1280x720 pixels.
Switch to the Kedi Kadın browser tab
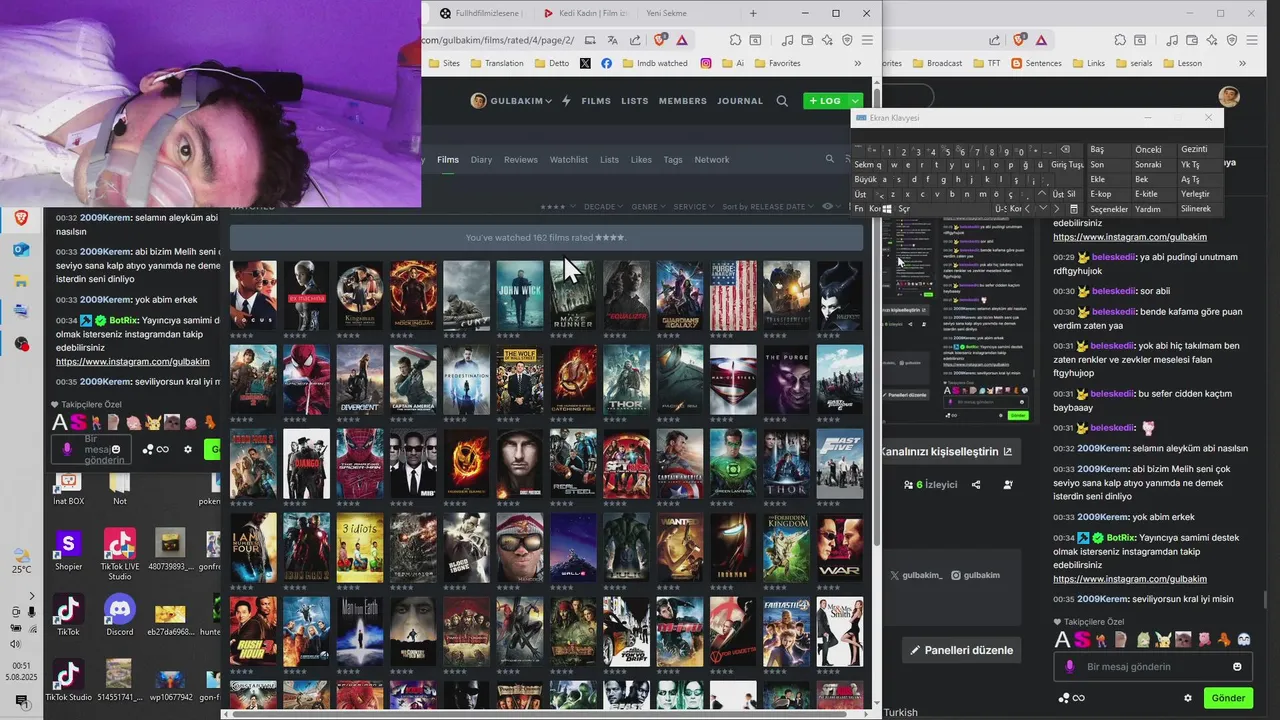click(587, 13)
